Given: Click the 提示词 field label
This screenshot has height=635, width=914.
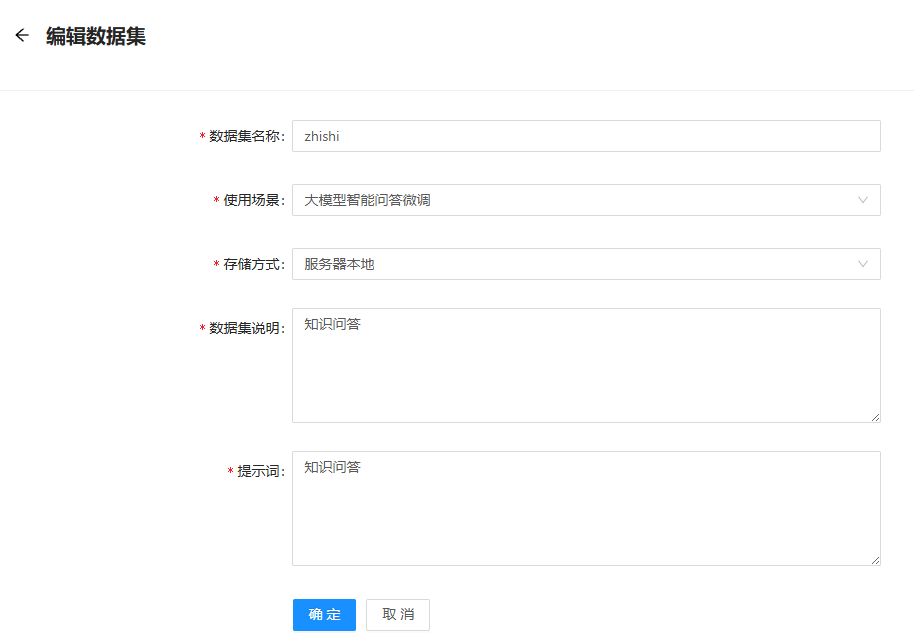Looking at the screenshot, I should (x=260, y=472).
